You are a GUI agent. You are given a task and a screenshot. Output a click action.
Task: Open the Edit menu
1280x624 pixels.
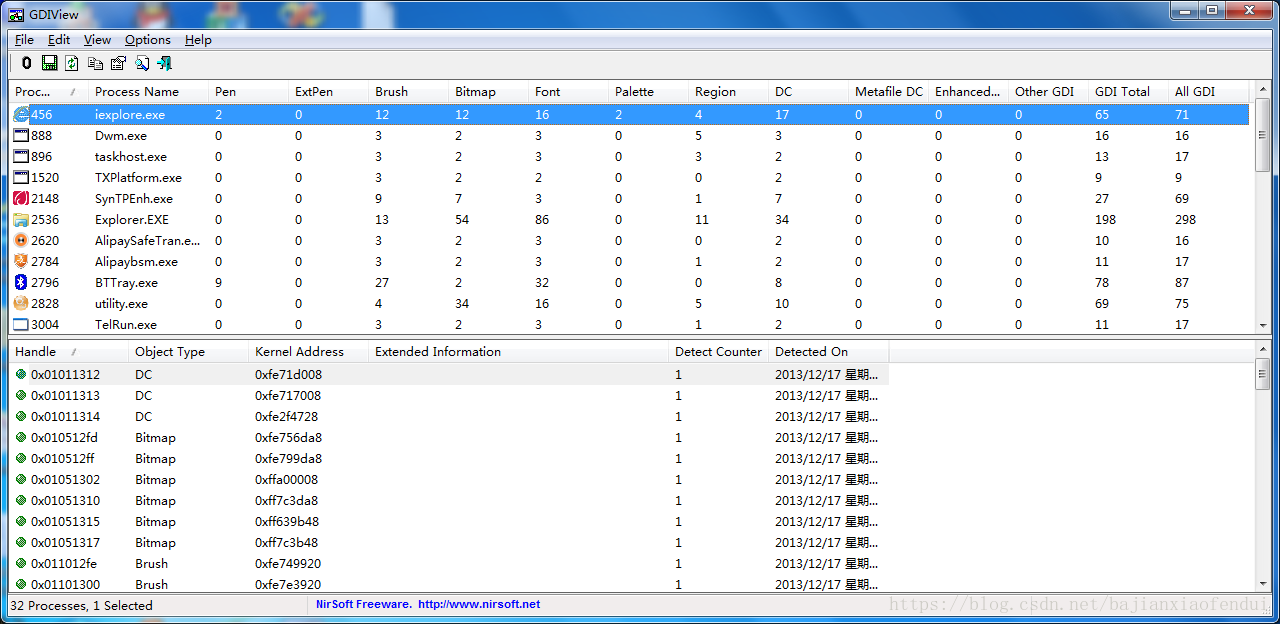tap(59, 40)
